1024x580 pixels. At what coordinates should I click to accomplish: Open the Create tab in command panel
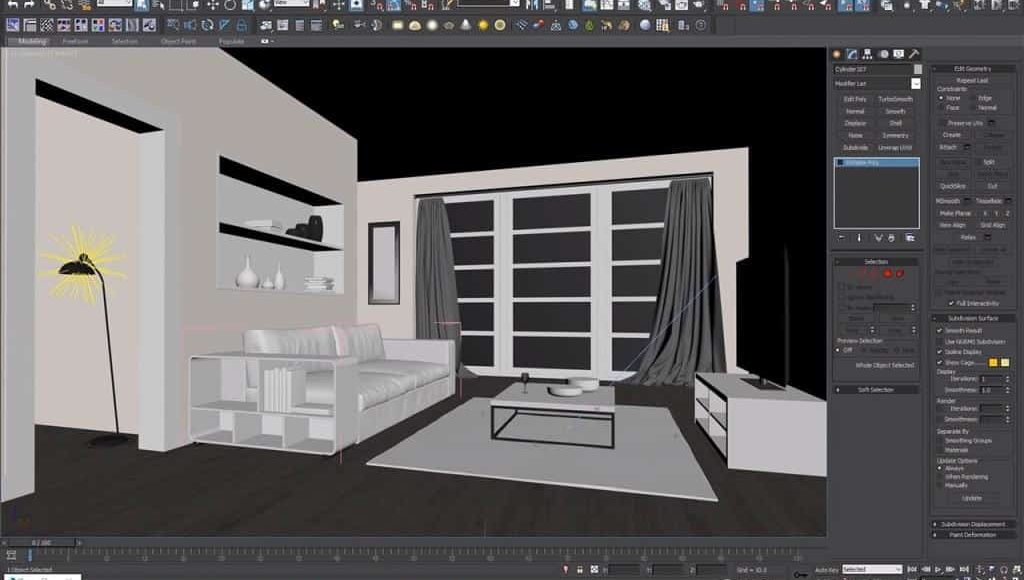coord(837,54)
